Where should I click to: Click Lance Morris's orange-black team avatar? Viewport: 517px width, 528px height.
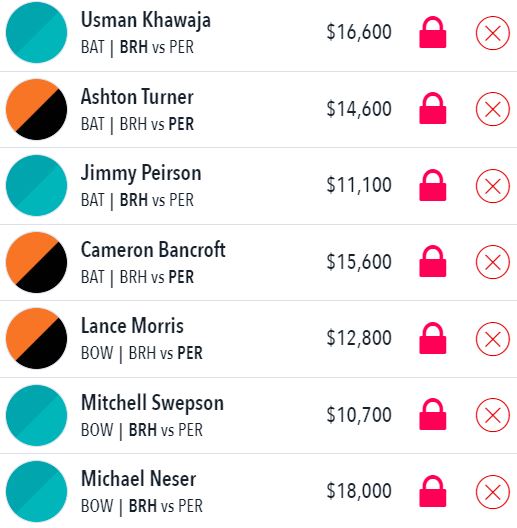(36, 338)
